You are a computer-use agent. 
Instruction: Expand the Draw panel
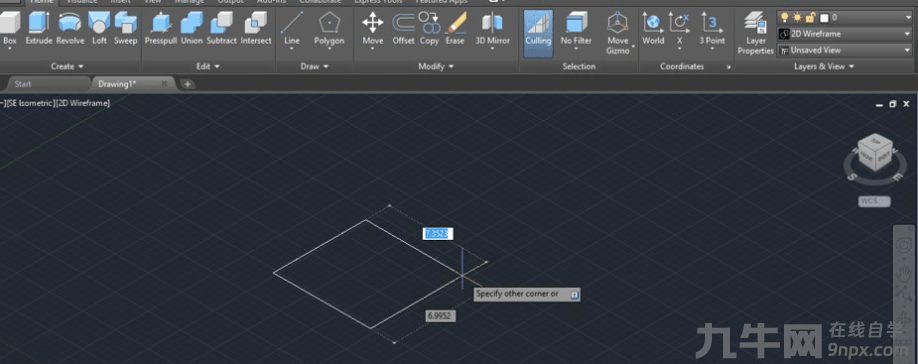[x=314, y=66]
